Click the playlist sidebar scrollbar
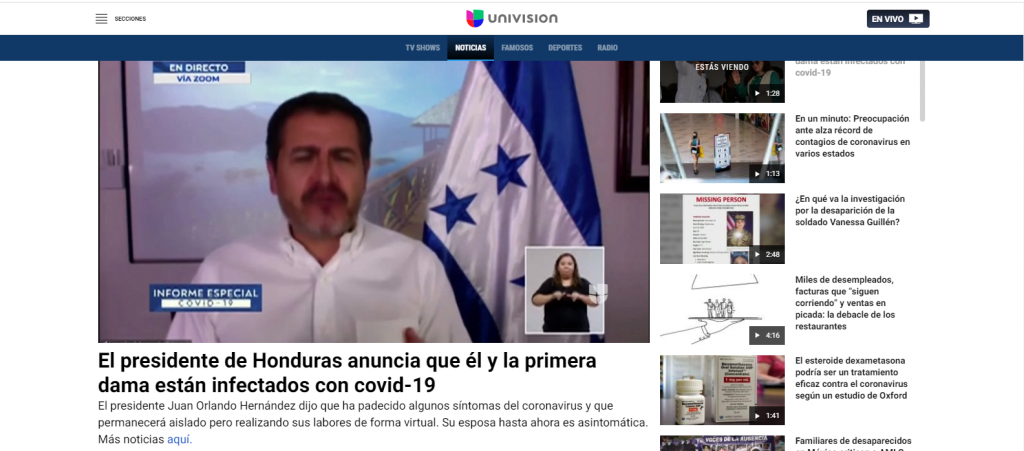 click(x=922, y=90)
